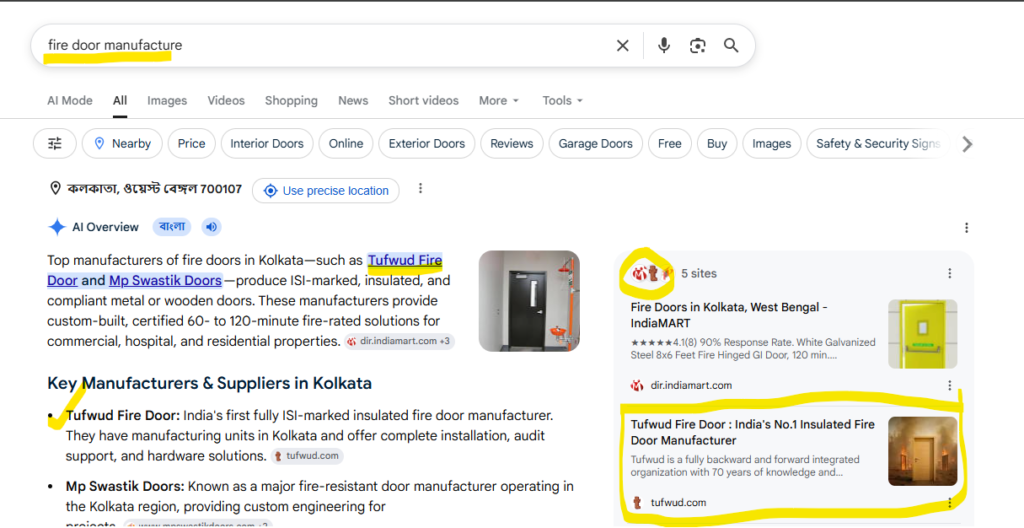Expand the Tools dropdown

point(562,101)
